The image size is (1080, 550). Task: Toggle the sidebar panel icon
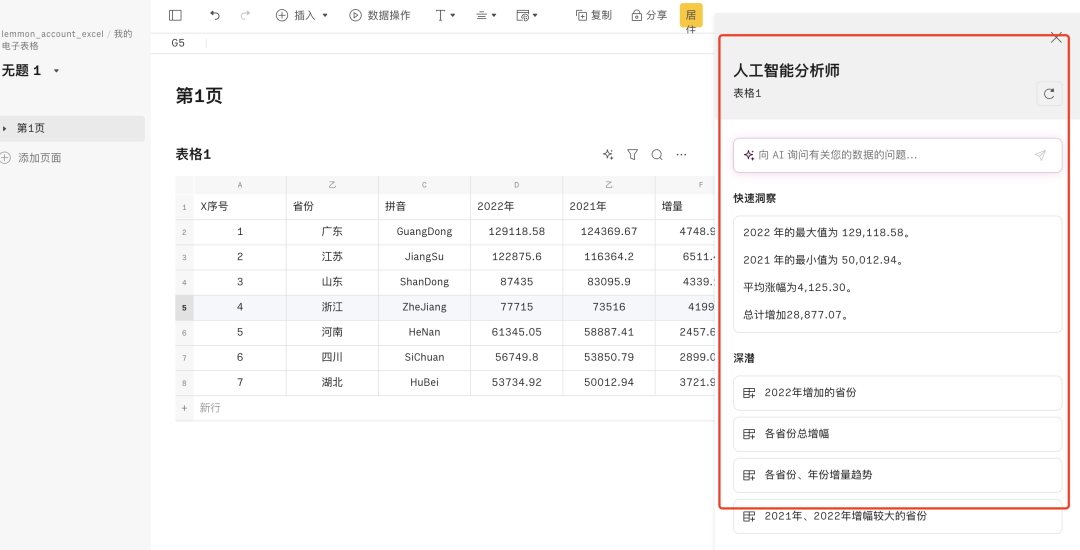pyautogui.click(x=175, y=15)
